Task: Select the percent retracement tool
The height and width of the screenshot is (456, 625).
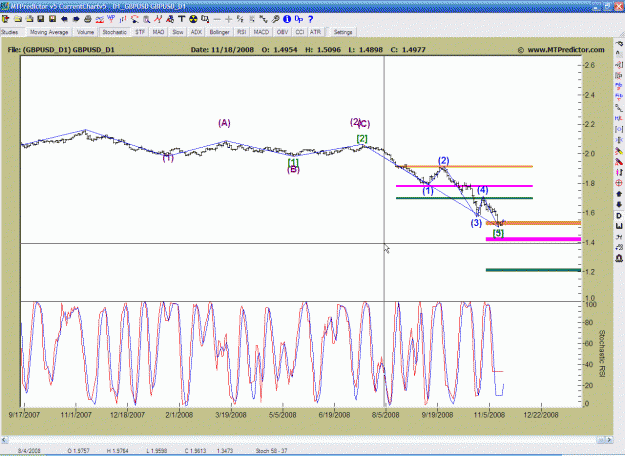Action: coord(240,19)
